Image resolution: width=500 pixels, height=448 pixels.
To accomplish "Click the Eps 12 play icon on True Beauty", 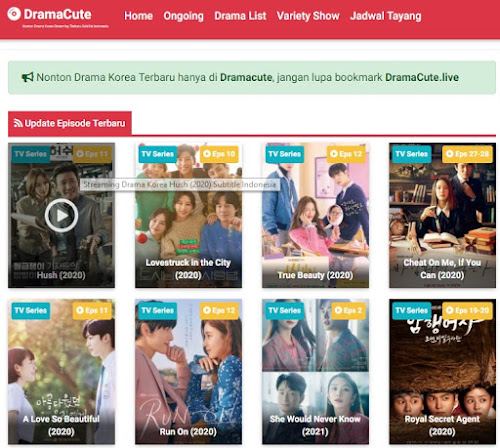I will tap(334, 154).
